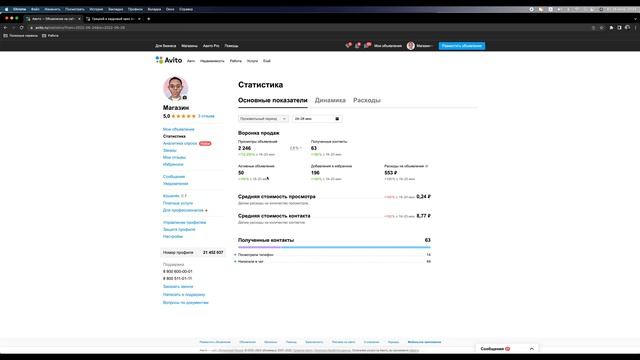Open the browser extensions puzzle icon

tap(611, 28)
